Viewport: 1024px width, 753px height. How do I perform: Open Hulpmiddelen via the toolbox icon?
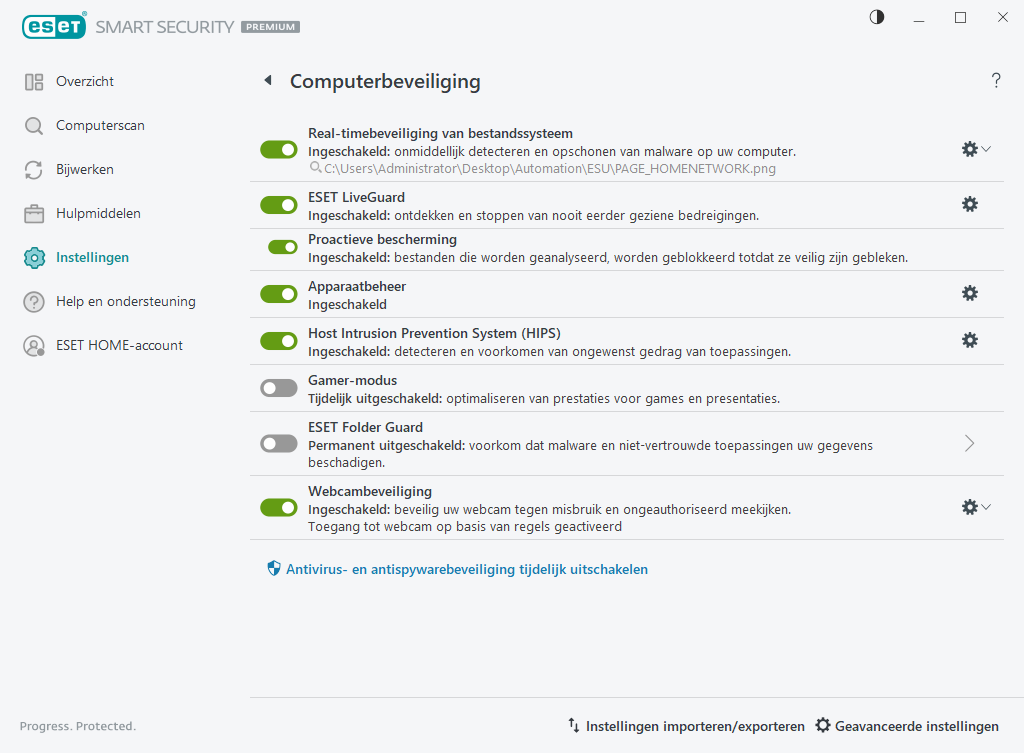(34, 213)
